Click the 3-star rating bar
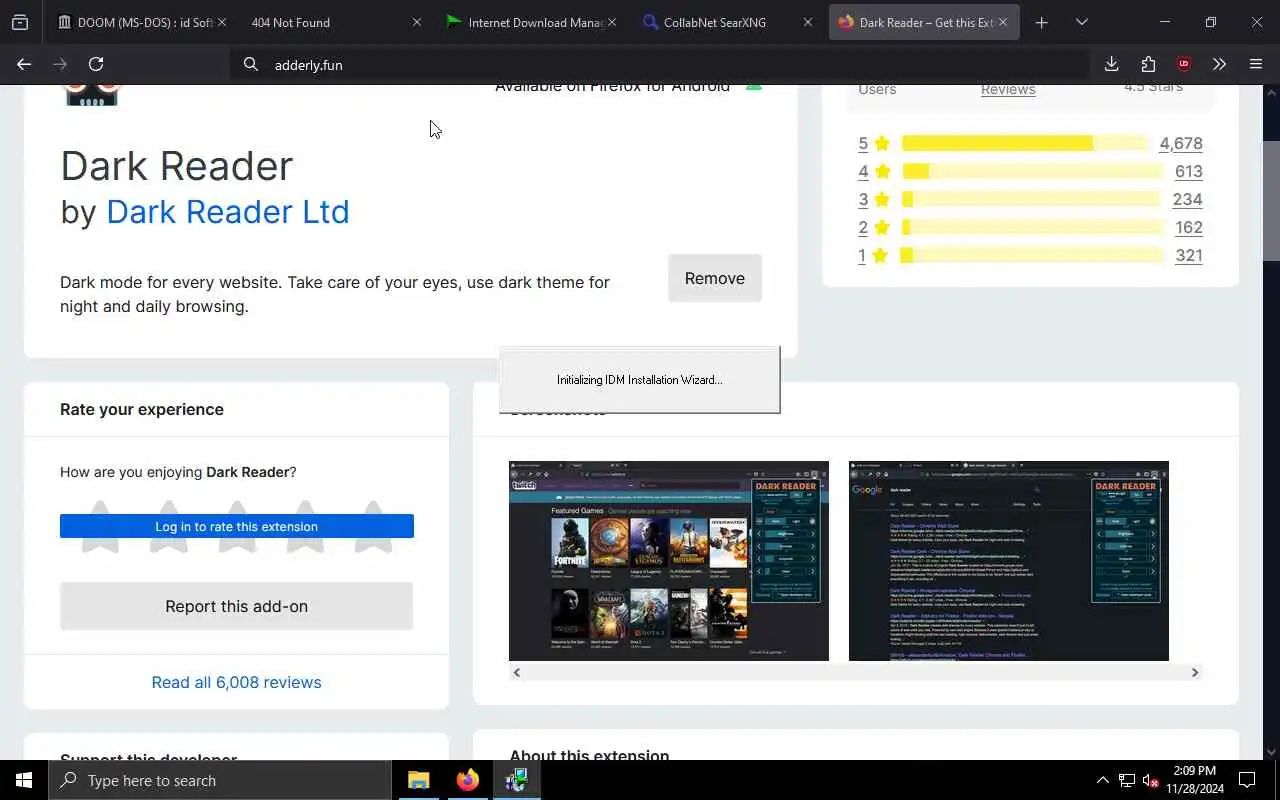The image size is (1280, 800). pos(1031,199)
